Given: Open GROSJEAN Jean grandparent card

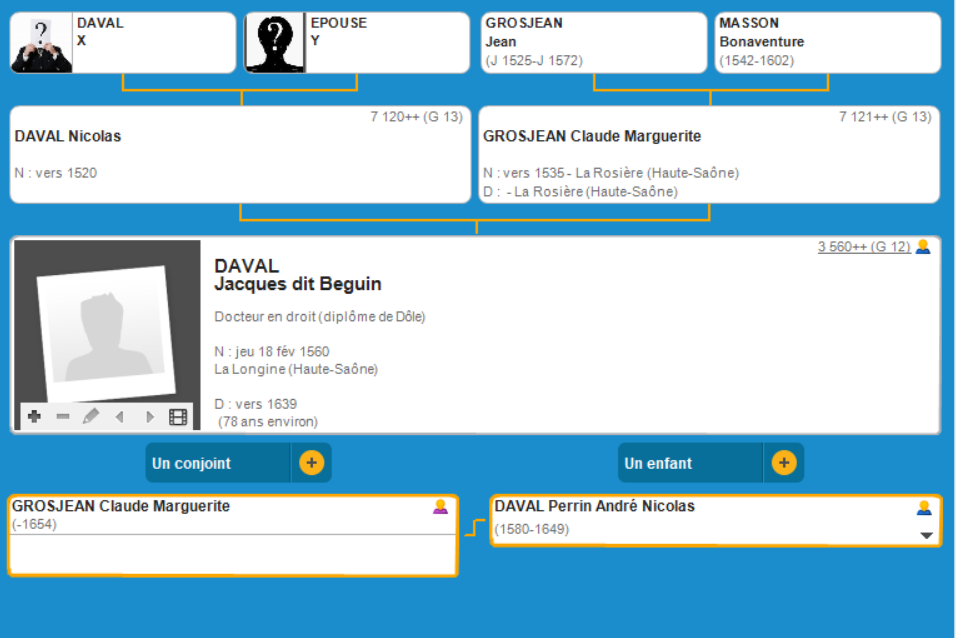Looking at the screenshot, I should (592, 42).
